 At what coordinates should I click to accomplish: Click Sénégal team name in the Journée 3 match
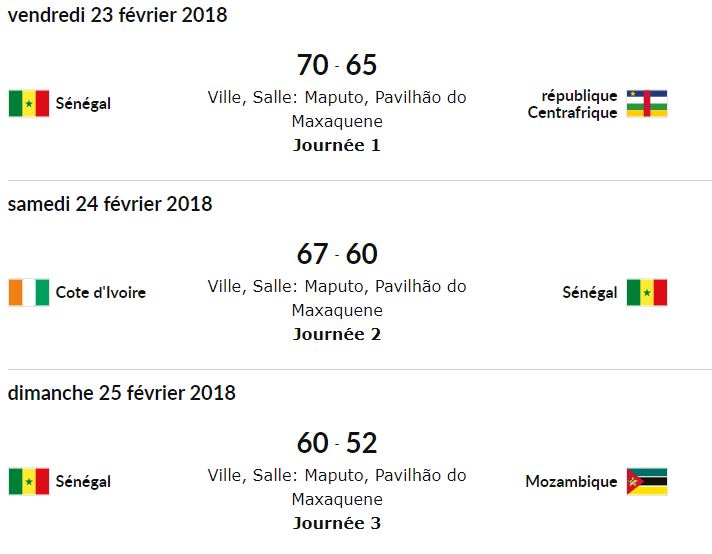(83, 482)
